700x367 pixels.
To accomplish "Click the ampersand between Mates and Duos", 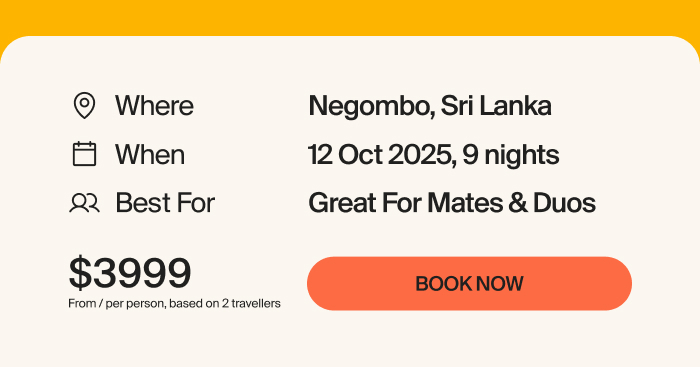I will 518,203.
